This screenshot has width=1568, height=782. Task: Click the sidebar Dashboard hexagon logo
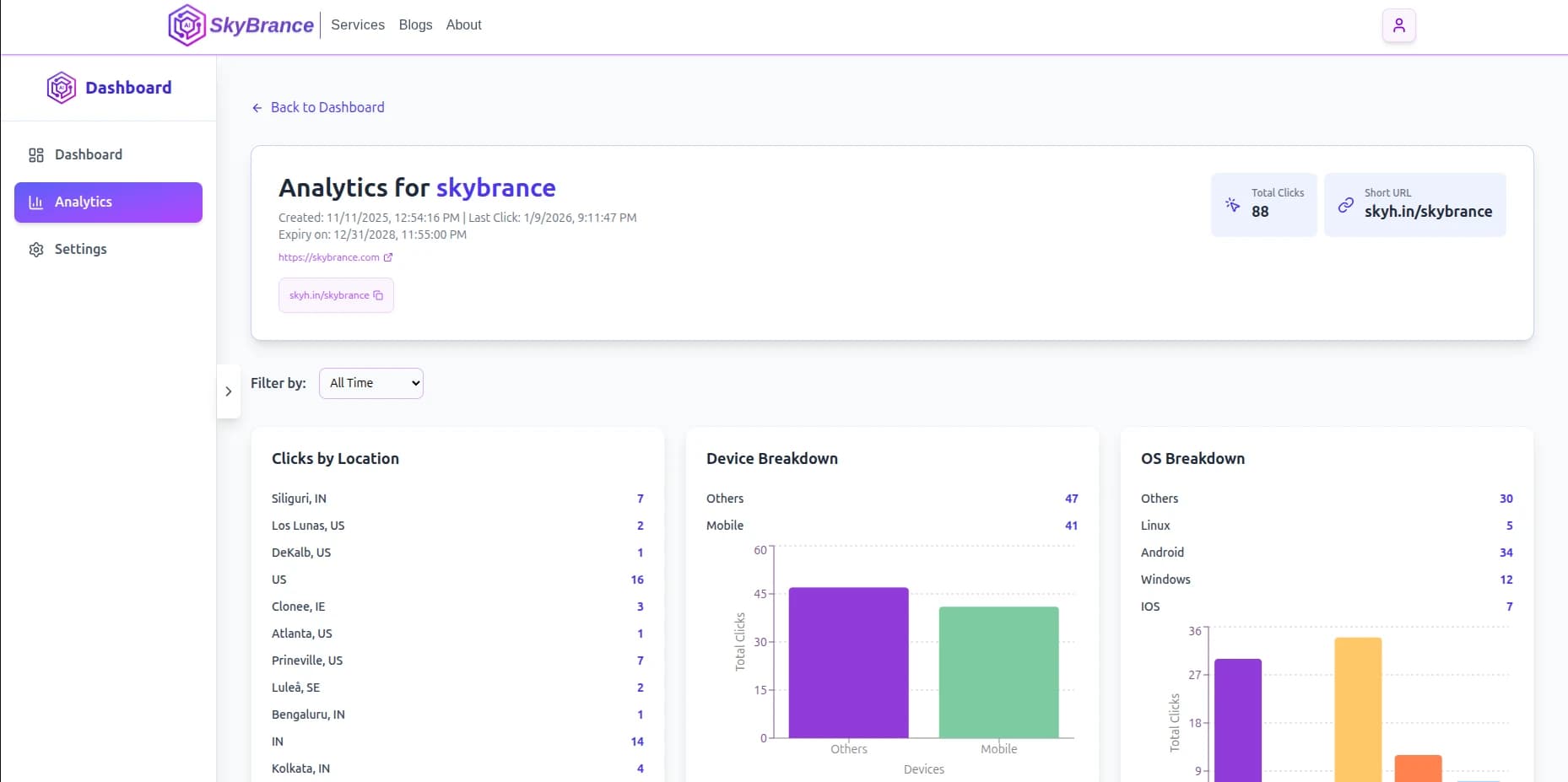(62, 88)
